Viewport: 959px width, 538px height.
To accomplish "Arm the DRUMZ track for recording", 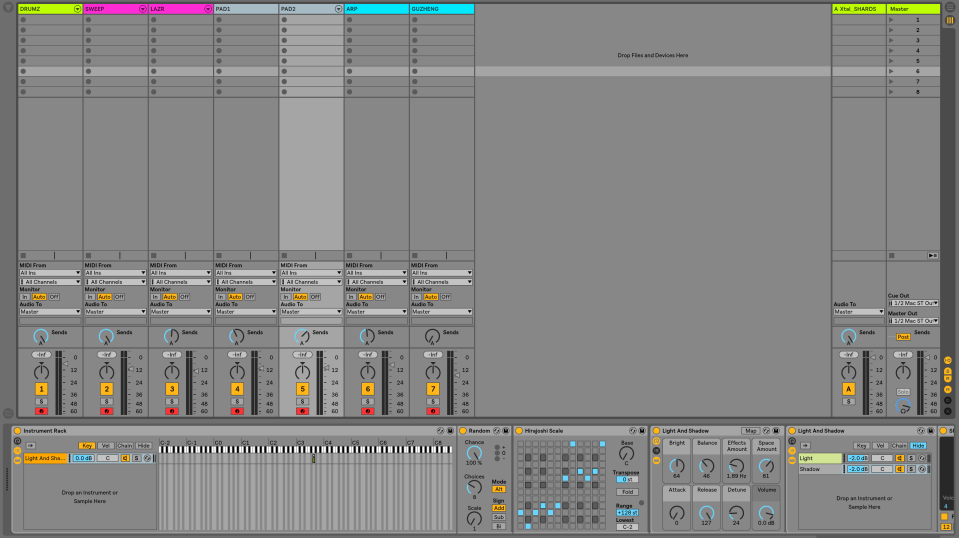I will (x=42, y=411).
